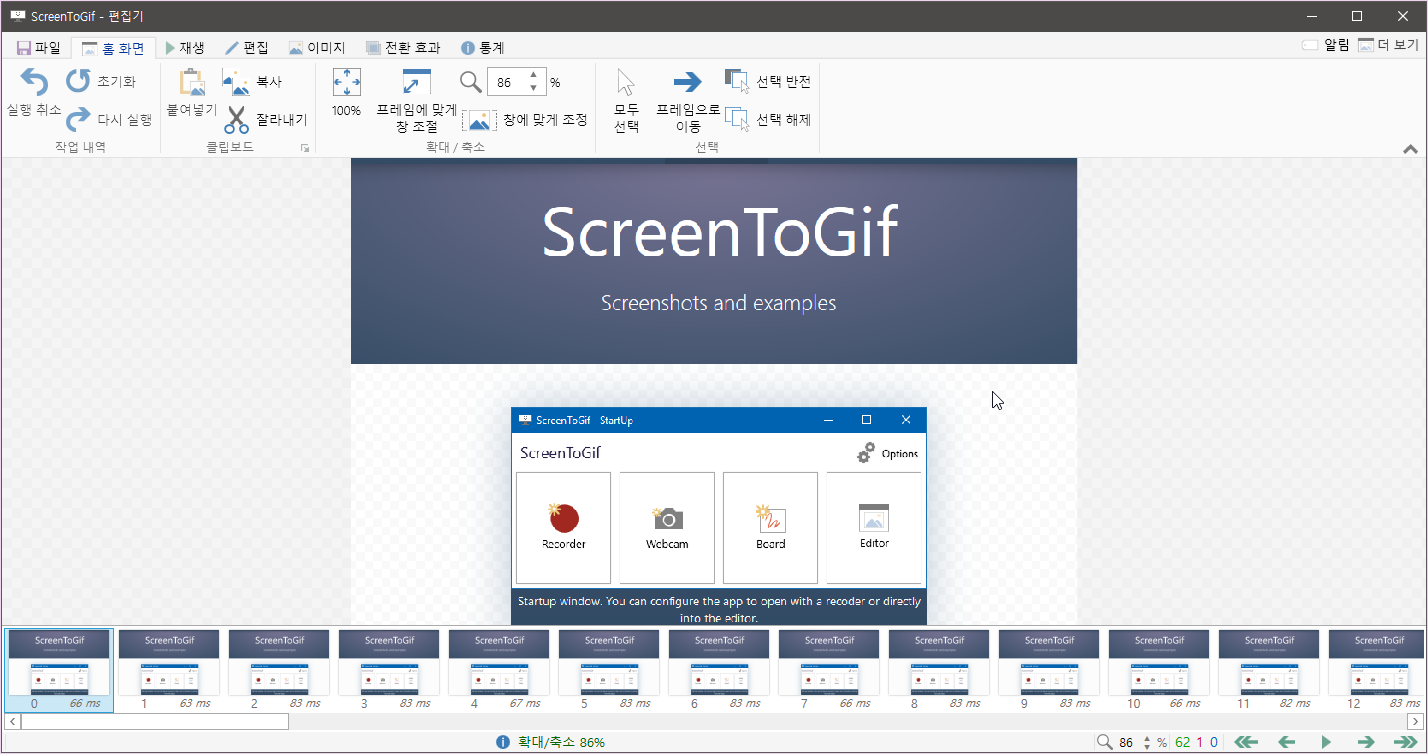Click ribbon zoom magnifier icon
This screenshot has height=754, width=1428.
470,82
